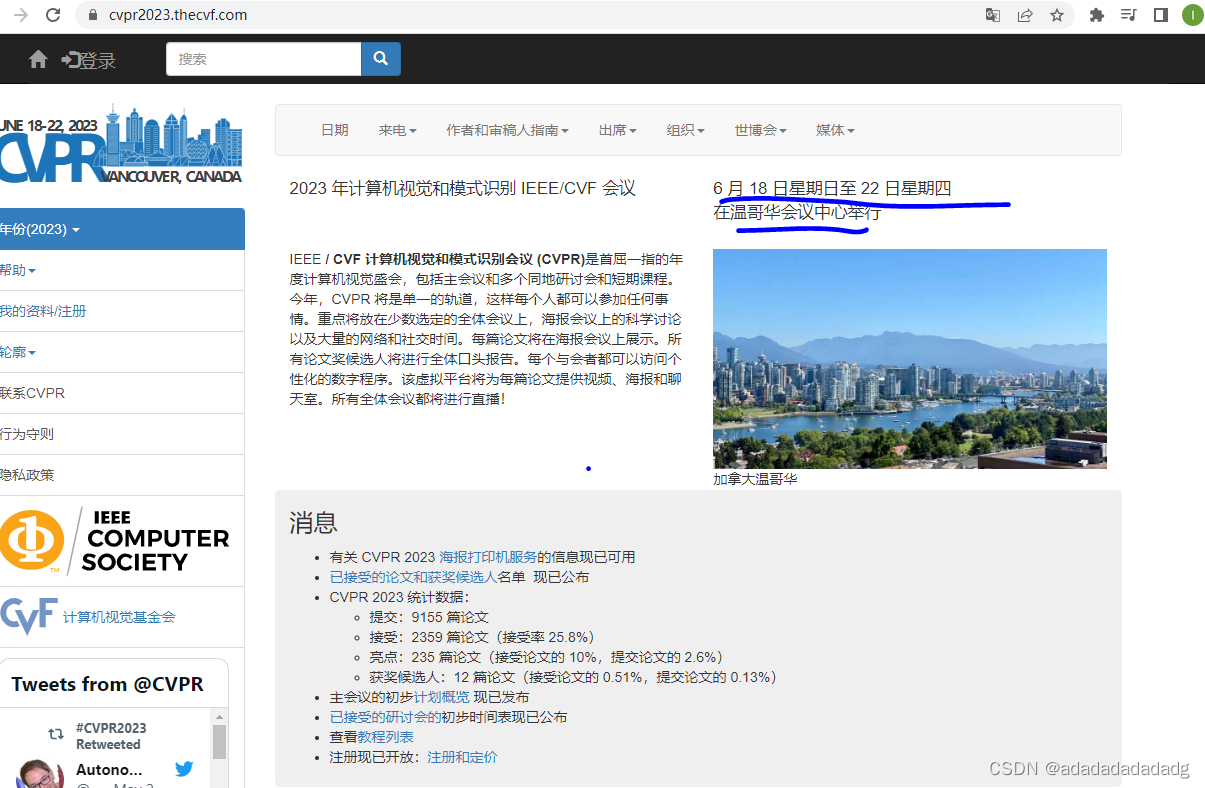
Task: Click the 提交：9155 篇论文 line
Action: coord(429,617)
